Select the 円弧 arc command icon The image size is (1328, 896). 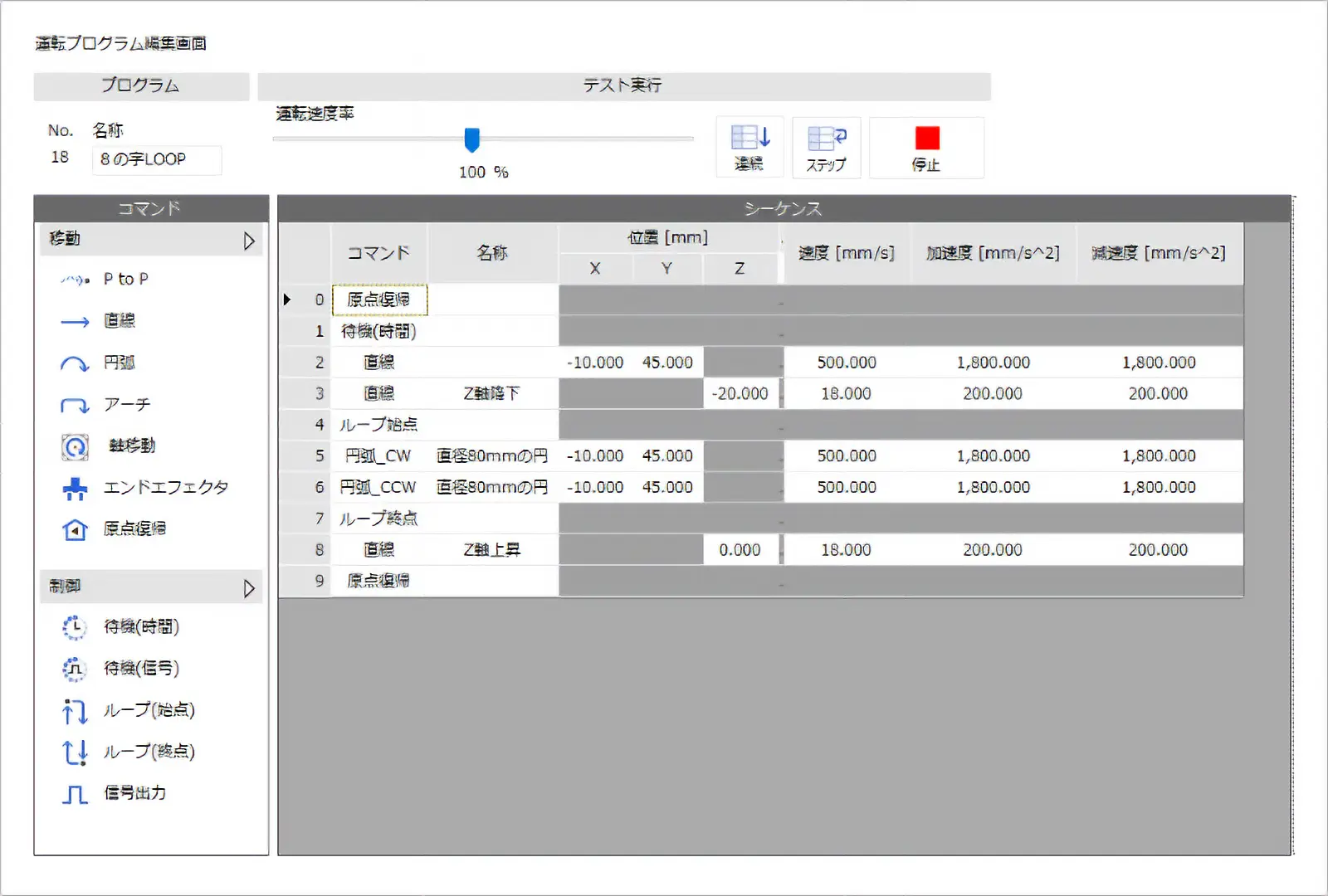click(x=75, y=363)
